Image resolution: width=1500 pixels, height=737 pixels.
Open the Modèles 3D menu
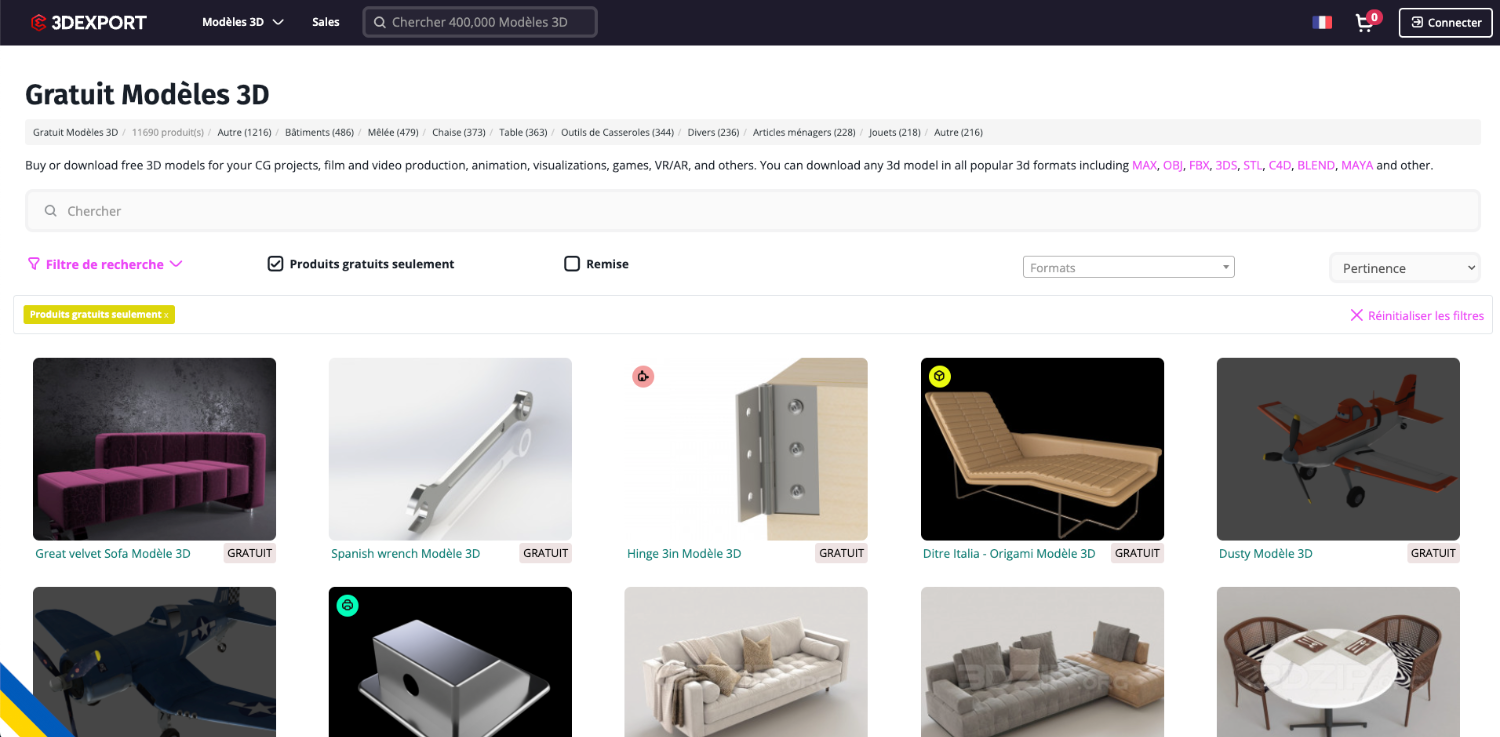(x=243, y=22)
